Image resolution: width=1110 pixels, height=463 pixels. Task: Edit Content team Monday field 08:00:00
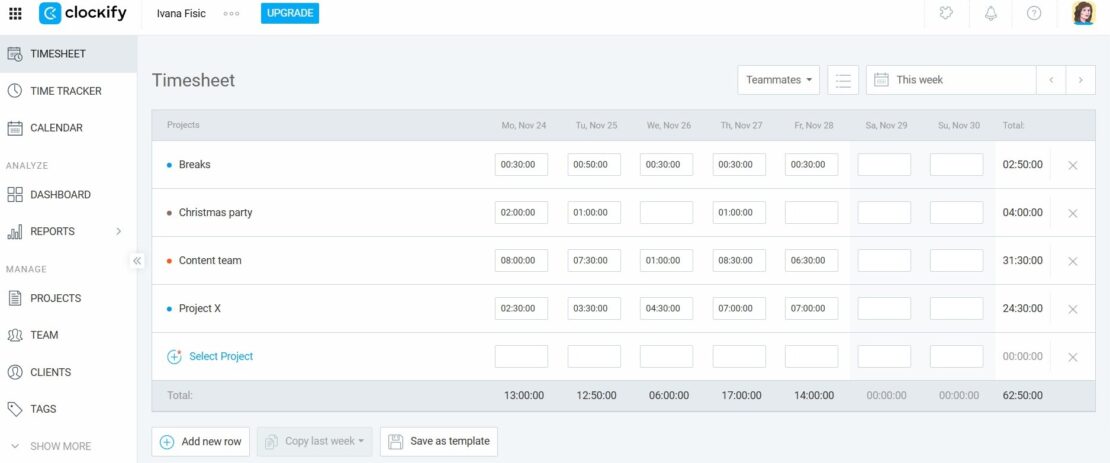click(522, 261)
